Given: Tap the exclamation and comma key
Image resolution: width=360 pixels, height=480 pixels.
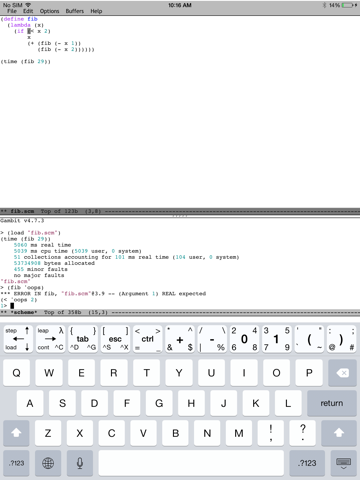Looking at the screenshot, I should pos(271,433).
